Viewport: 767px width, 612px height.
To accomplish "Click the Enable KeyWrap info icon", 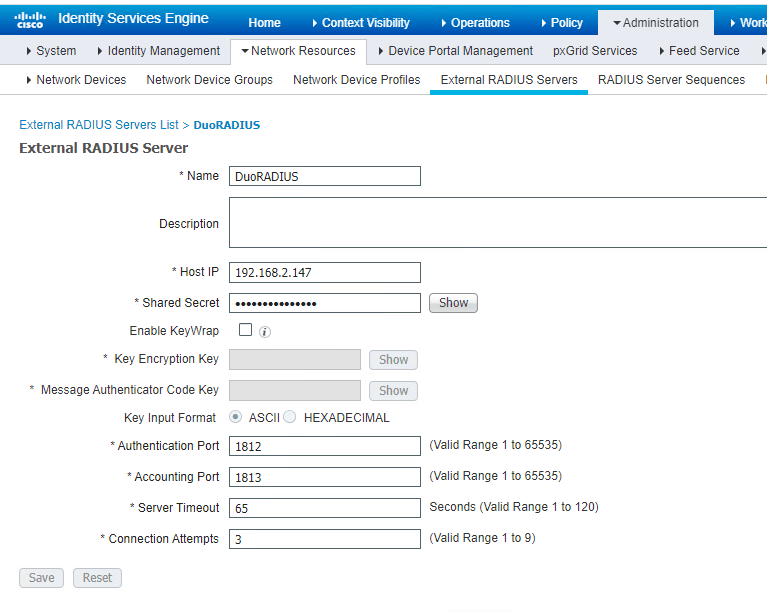I will click(x=266, y=331).
